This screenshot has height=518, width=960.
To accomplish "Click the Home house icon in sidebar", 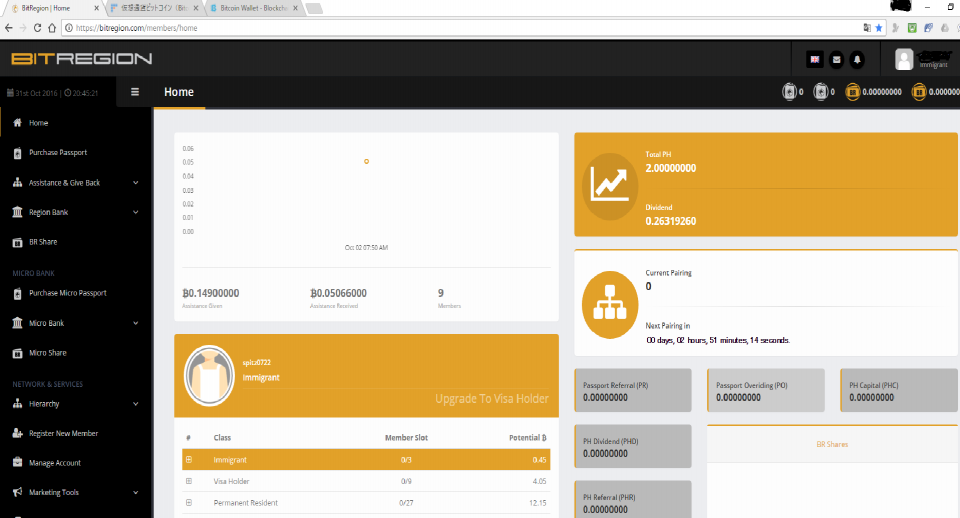I will pyautogui.click(x=17, y=122).
